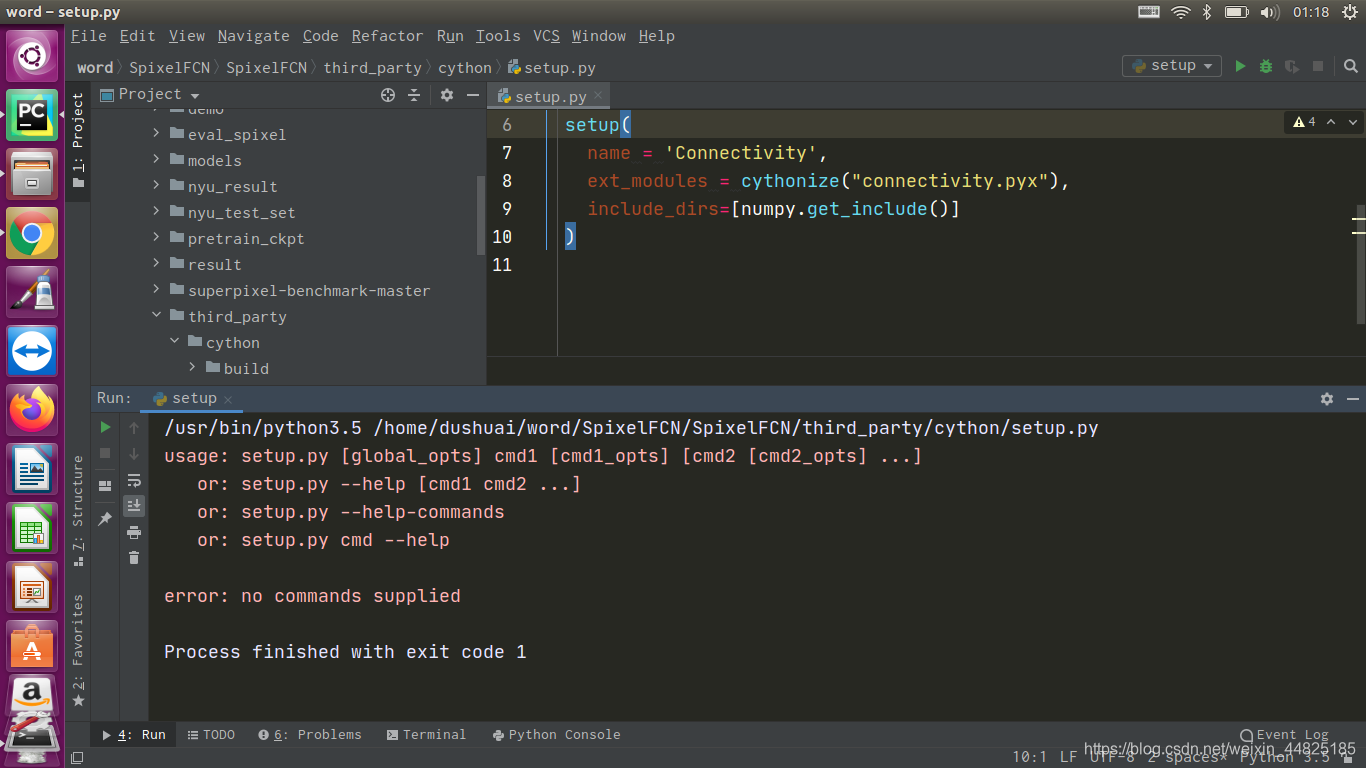Open the Event Log
Screen dimensions: 1366x768
tap(1284, 734)
